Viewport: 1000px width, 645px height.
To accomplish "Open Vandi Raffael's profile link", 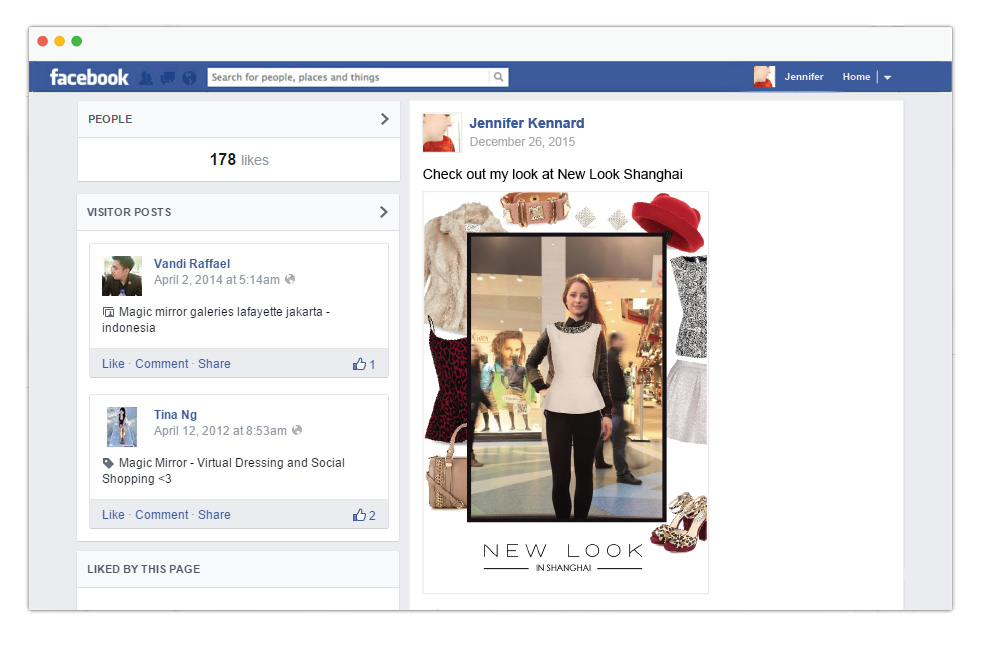I will [x=192, y=263].
